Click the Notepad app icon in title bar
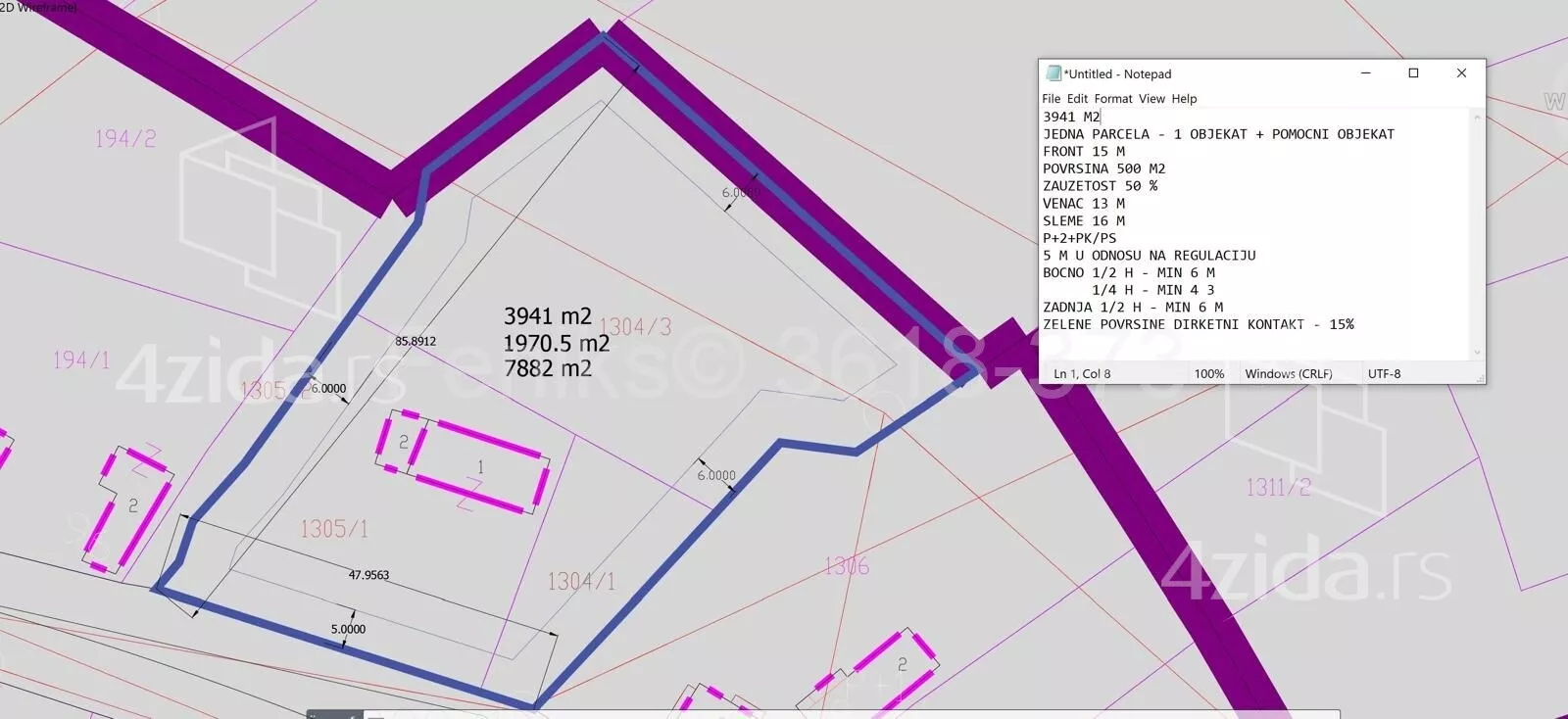Viewport: 1568px width, 719px height. tap(1053, 73)
